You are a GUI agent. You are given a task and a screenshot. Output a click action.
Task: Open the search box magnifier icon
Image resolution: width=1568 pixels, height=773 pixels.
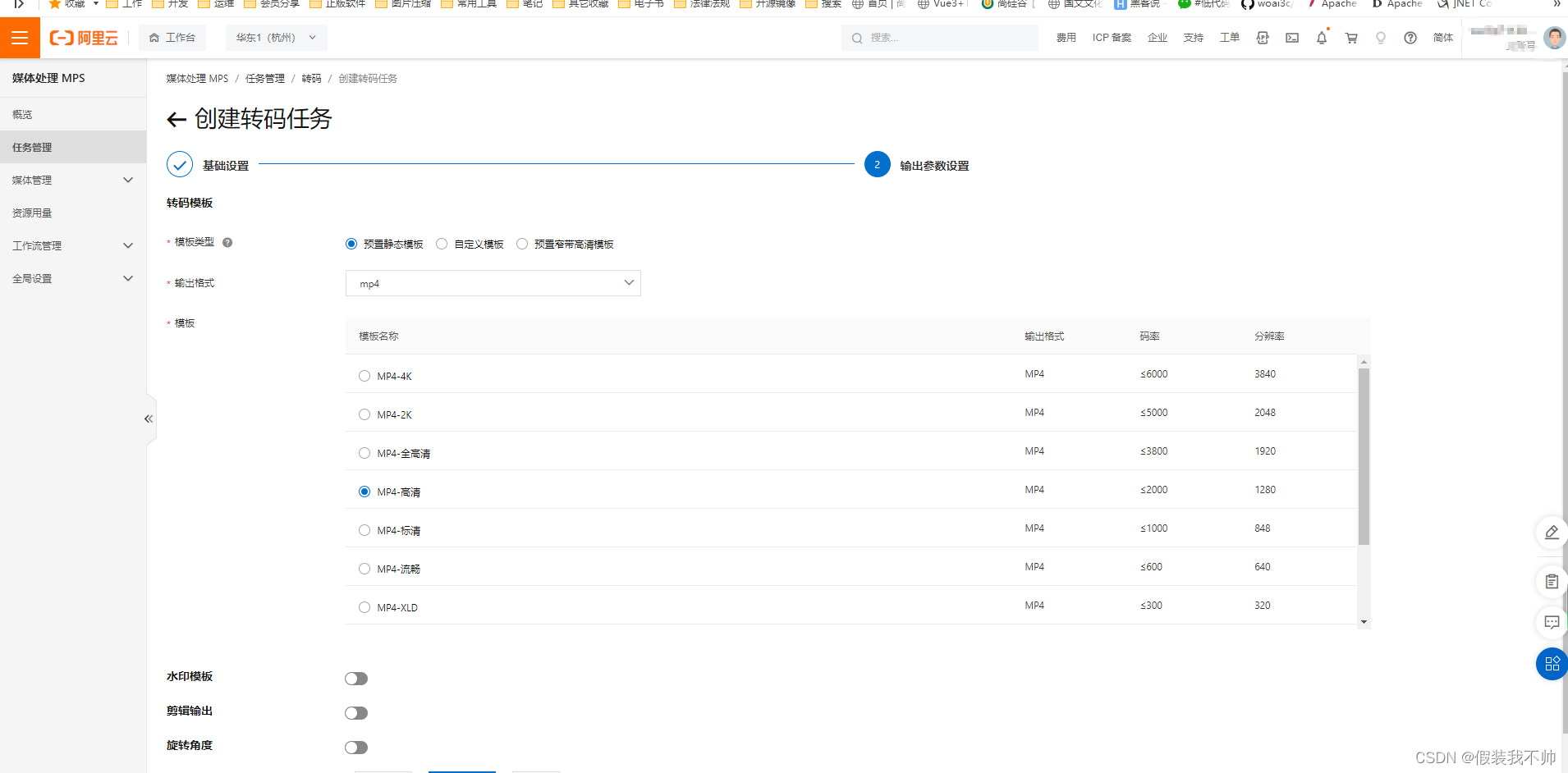[x=856, y=38]
